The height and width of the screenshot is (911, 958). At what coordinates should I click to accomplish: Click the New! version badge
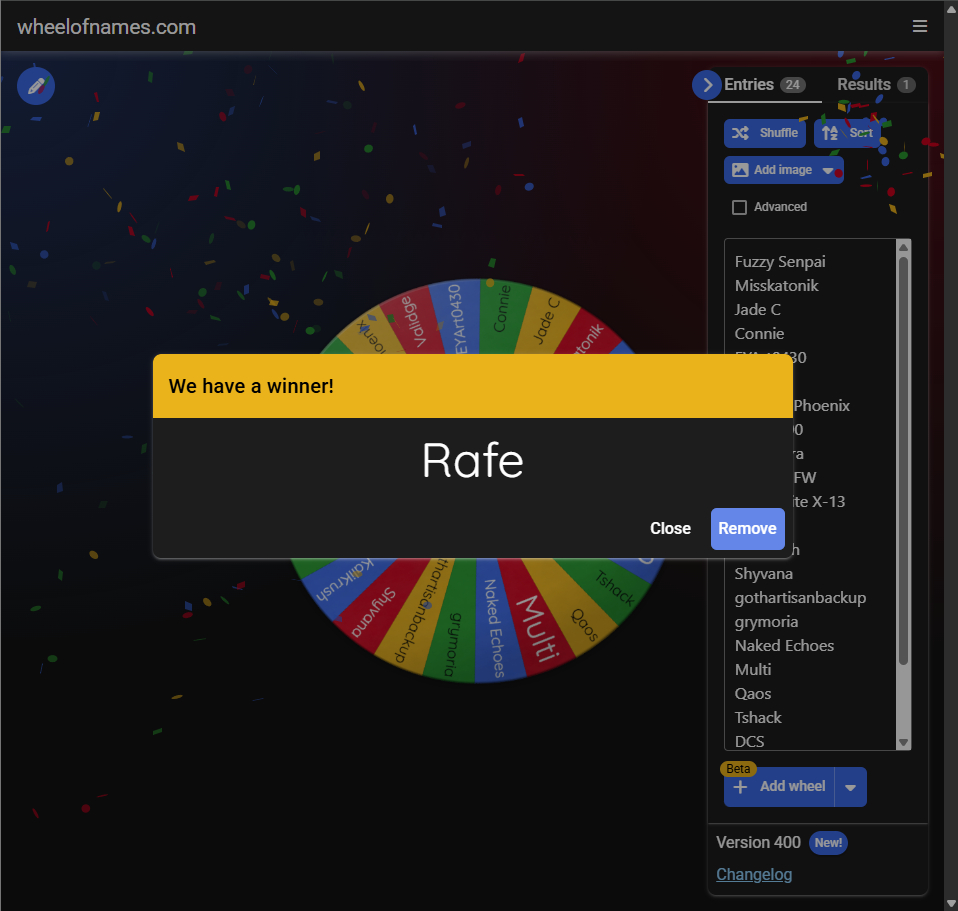[x=828, y=843]
